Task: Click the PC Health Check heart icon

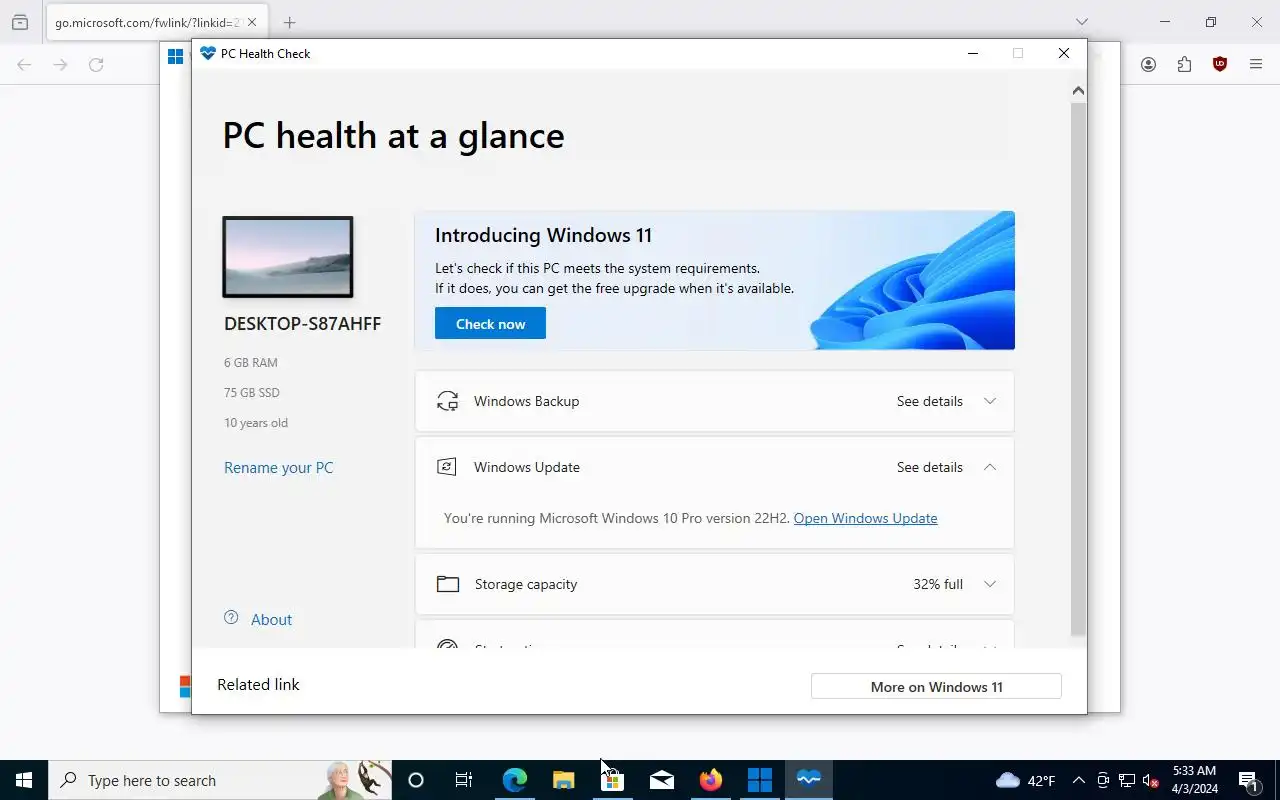Action: click(x=208, y=53)
